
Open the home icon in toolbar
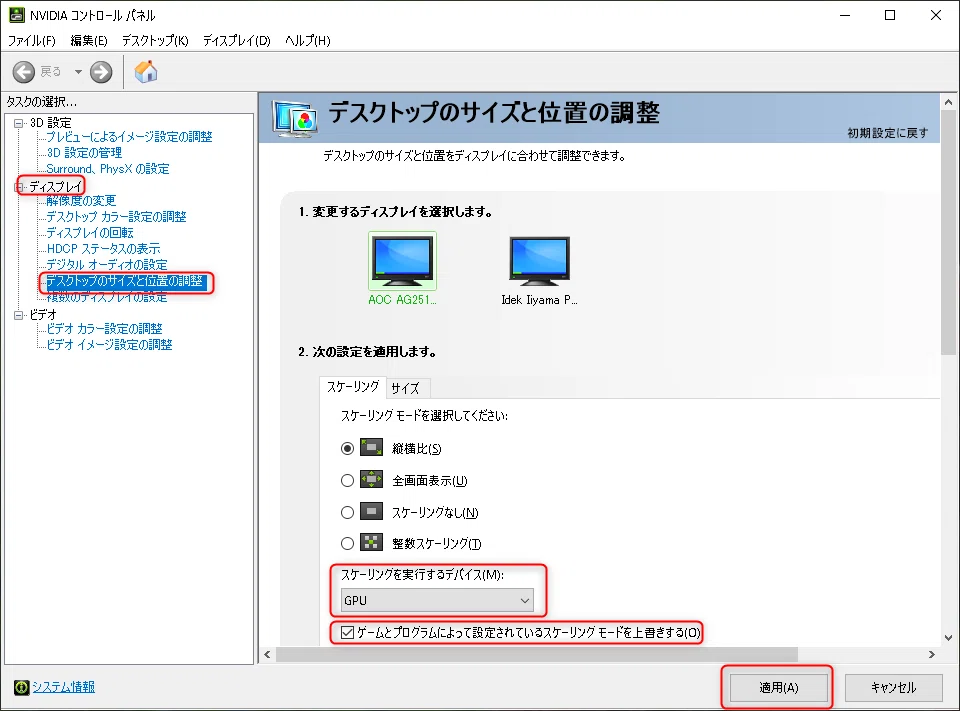point(146,72)
